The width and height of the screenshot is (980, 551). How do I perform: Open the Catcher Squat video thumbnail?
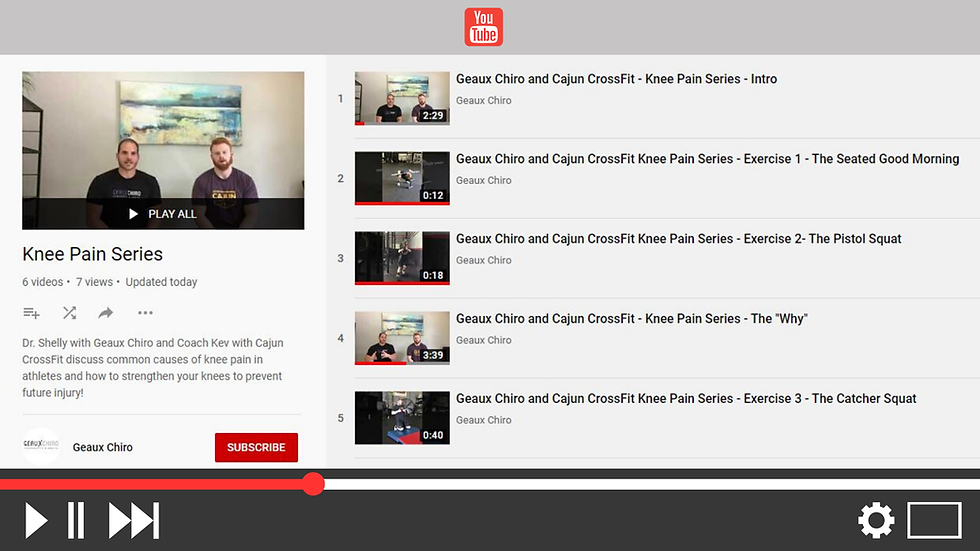pos(402,418)
